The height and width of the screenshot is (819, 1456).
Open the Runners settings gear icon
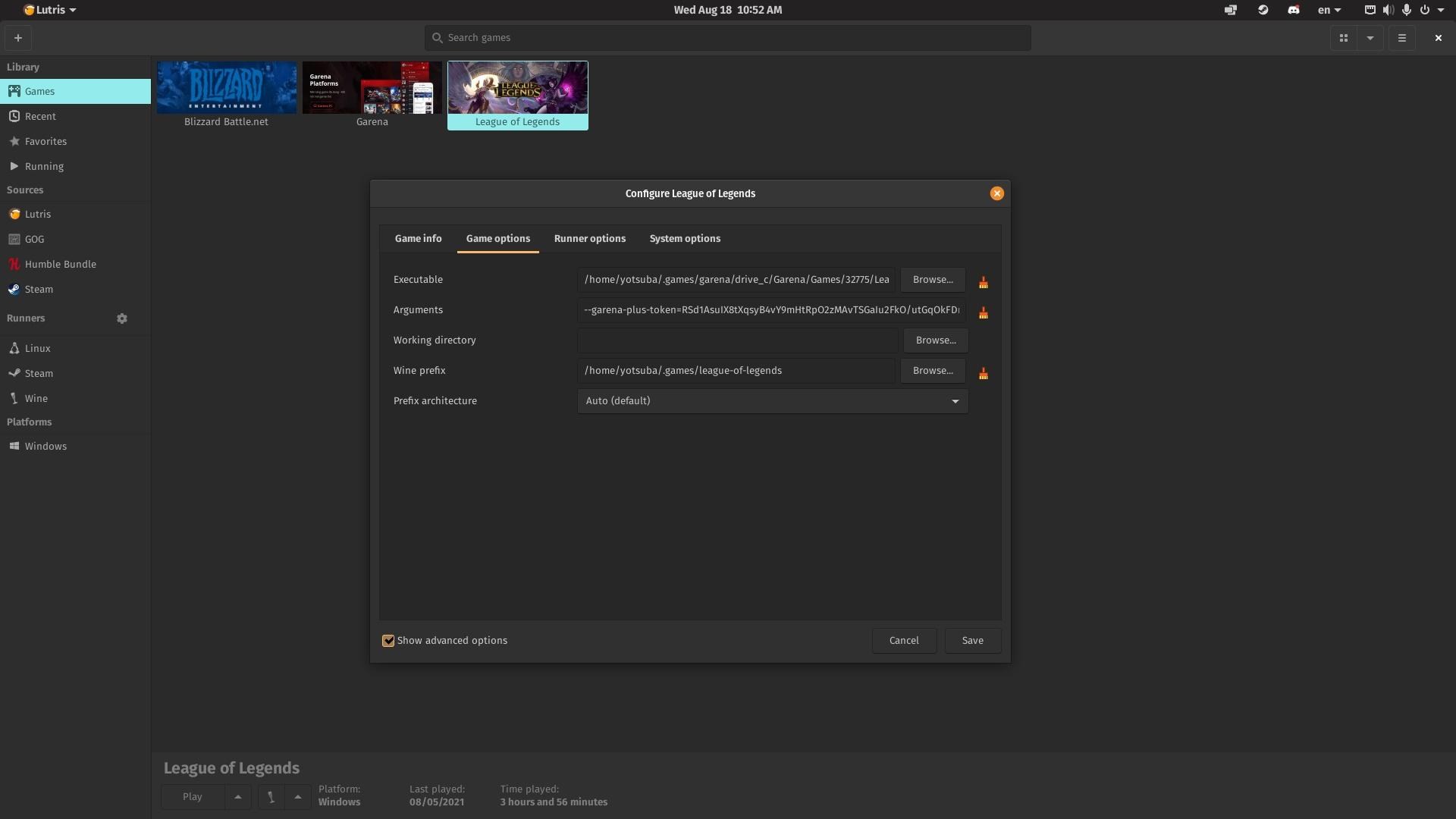tap(122, 318)
